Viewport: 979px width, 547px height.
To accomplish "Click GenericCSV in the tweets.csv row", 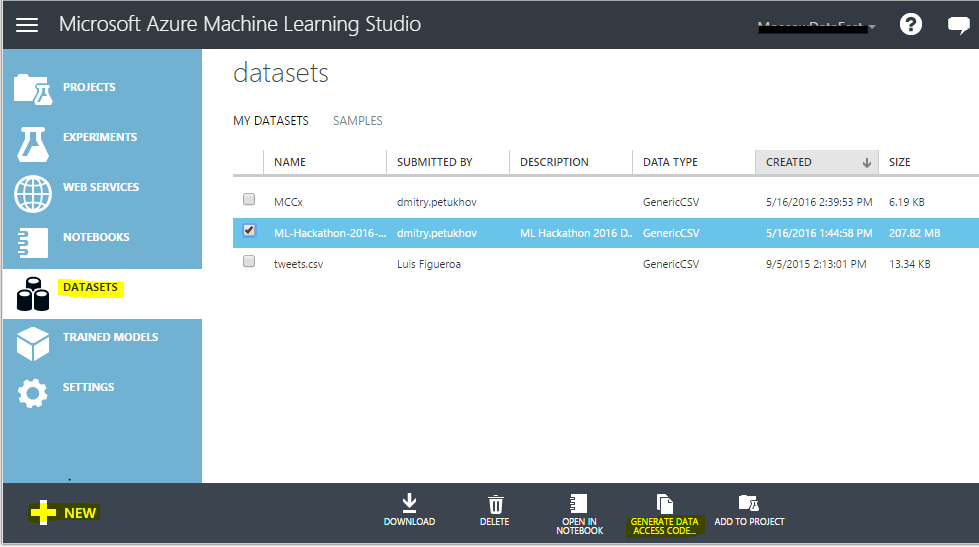I will [671, 264].
